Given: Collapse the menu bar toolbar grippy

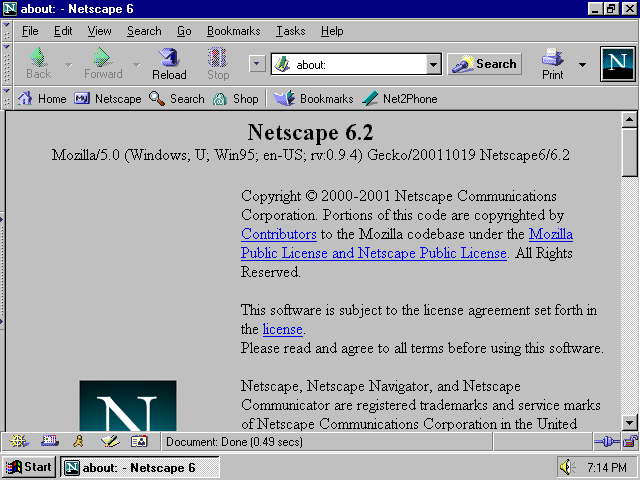Looking at the screenshot, I should (x=7, y=31).
